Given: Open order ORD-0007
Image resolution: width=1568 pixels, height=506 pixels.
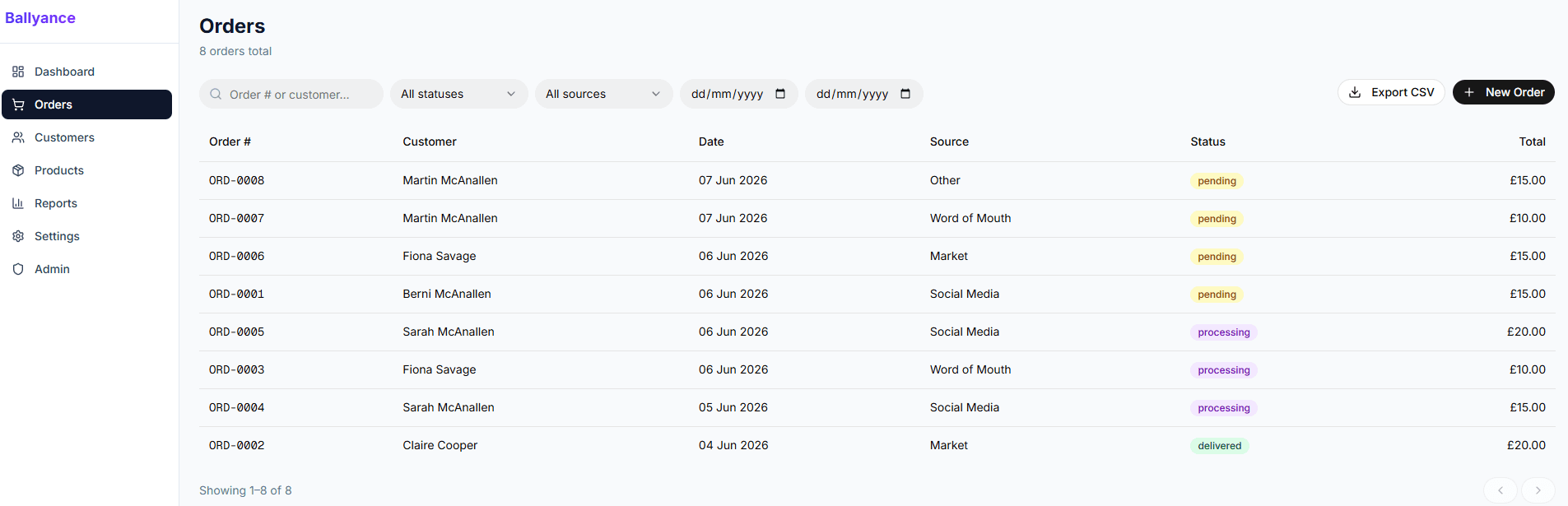Looking at the screenshot, I should 237,218.
